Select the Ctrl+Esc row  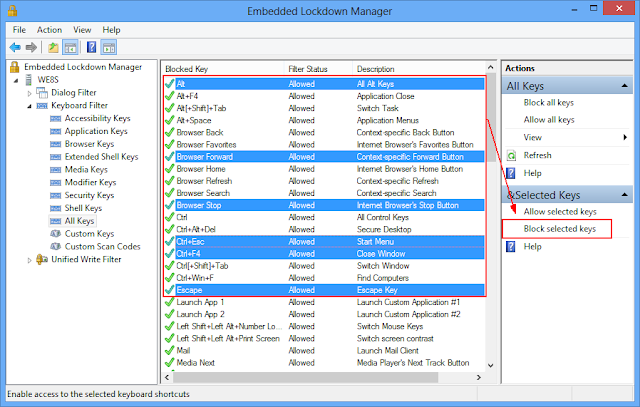pos(324,242)
